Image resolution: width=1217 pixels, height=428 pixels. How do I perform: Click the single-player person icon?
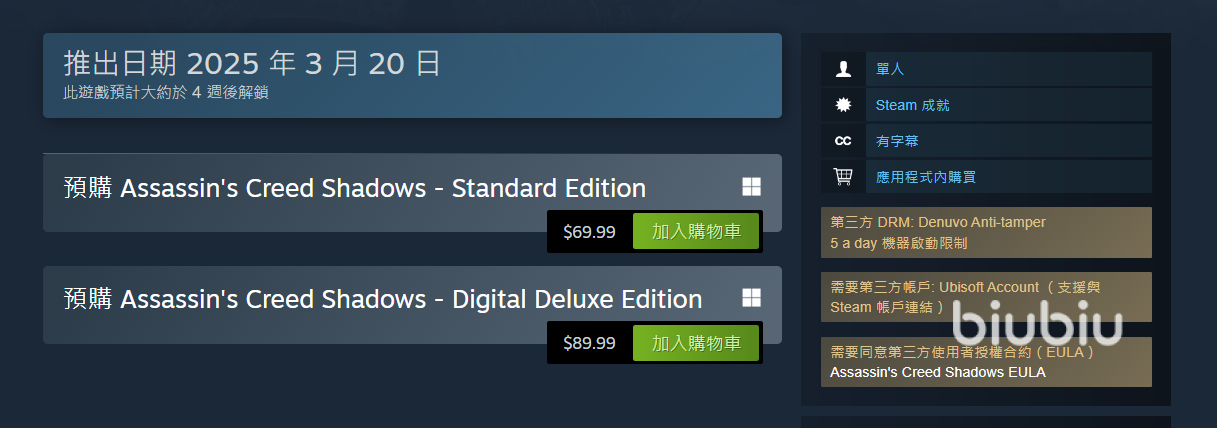[x=843, y=69]
